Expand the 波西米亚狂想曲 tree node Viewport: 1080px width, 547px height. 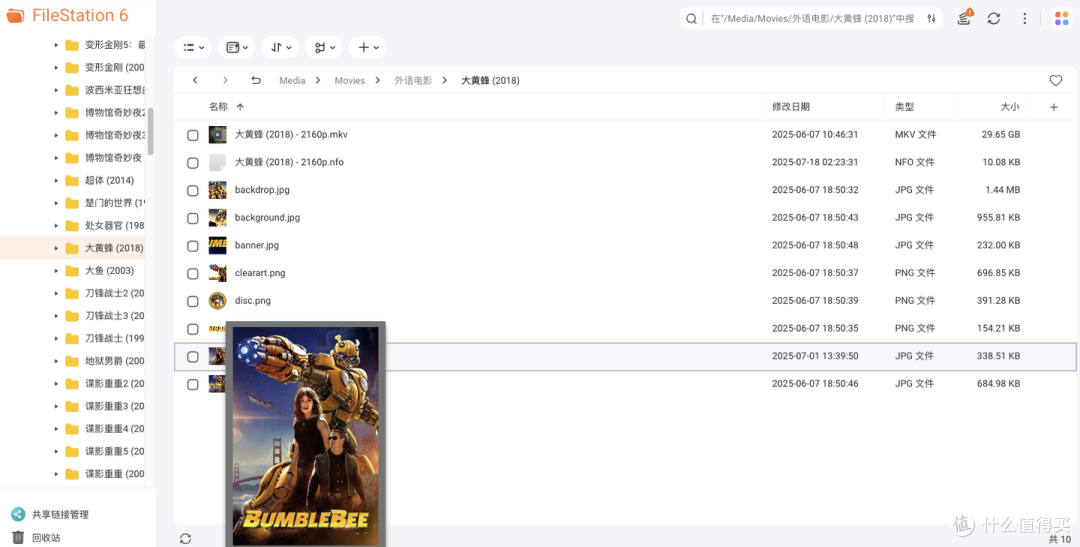tap(56, 90)
